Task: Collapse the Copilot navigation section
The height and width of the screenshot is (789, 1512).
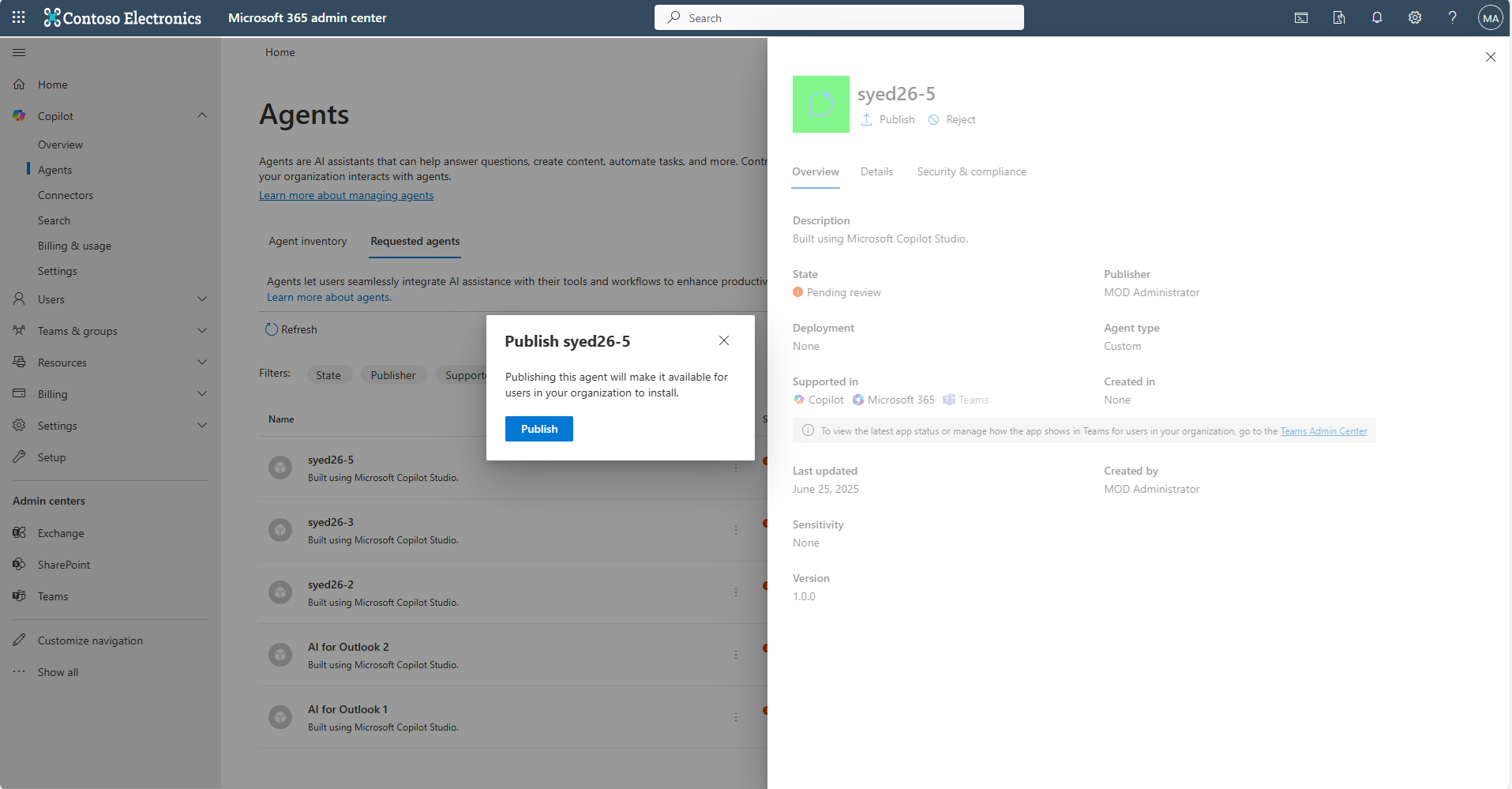Action: (202, 115)
